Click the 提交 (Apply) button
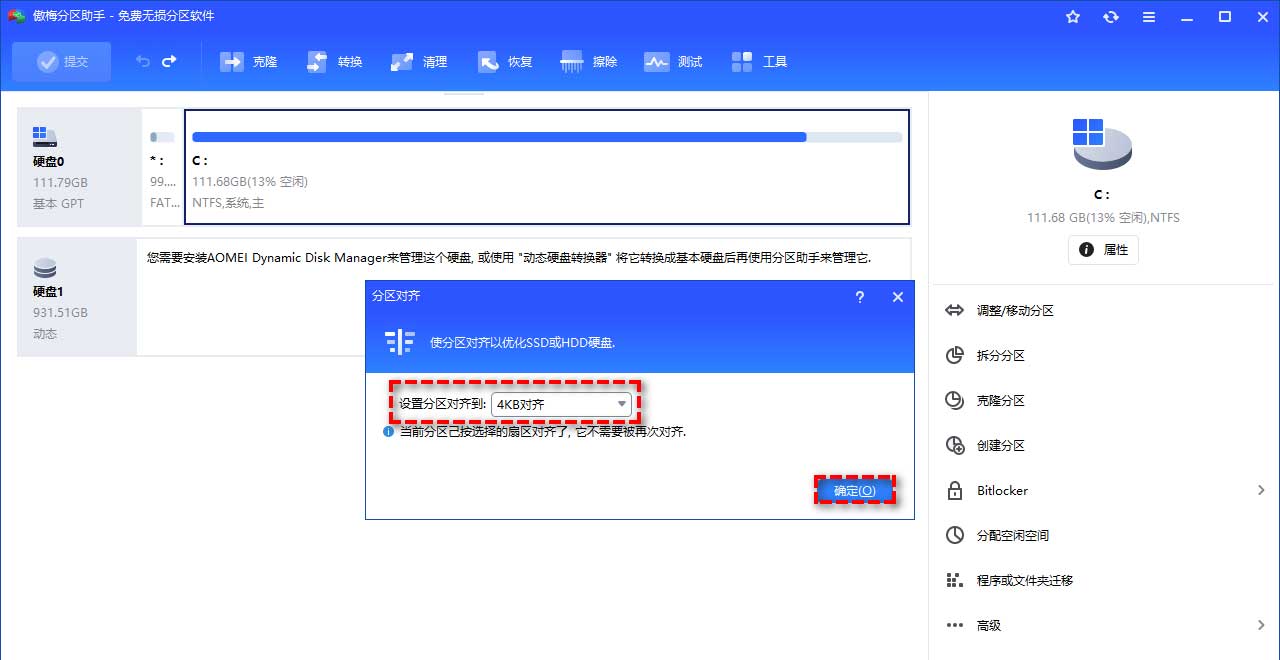 tap(62, 62)
